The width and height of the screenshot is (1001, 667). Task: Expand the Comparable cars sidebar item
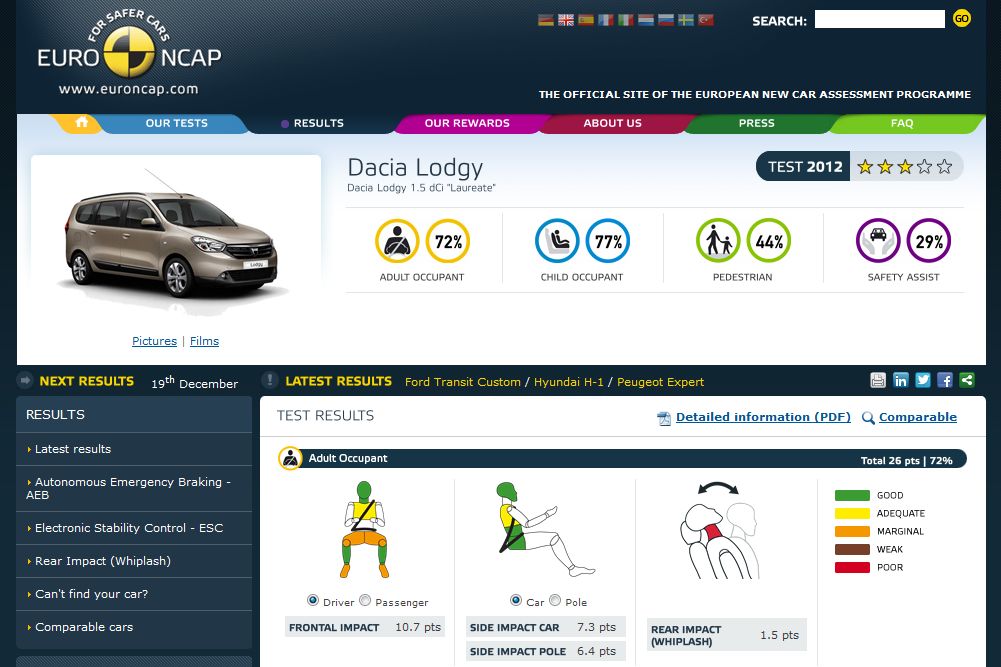[x=84, y=627]
